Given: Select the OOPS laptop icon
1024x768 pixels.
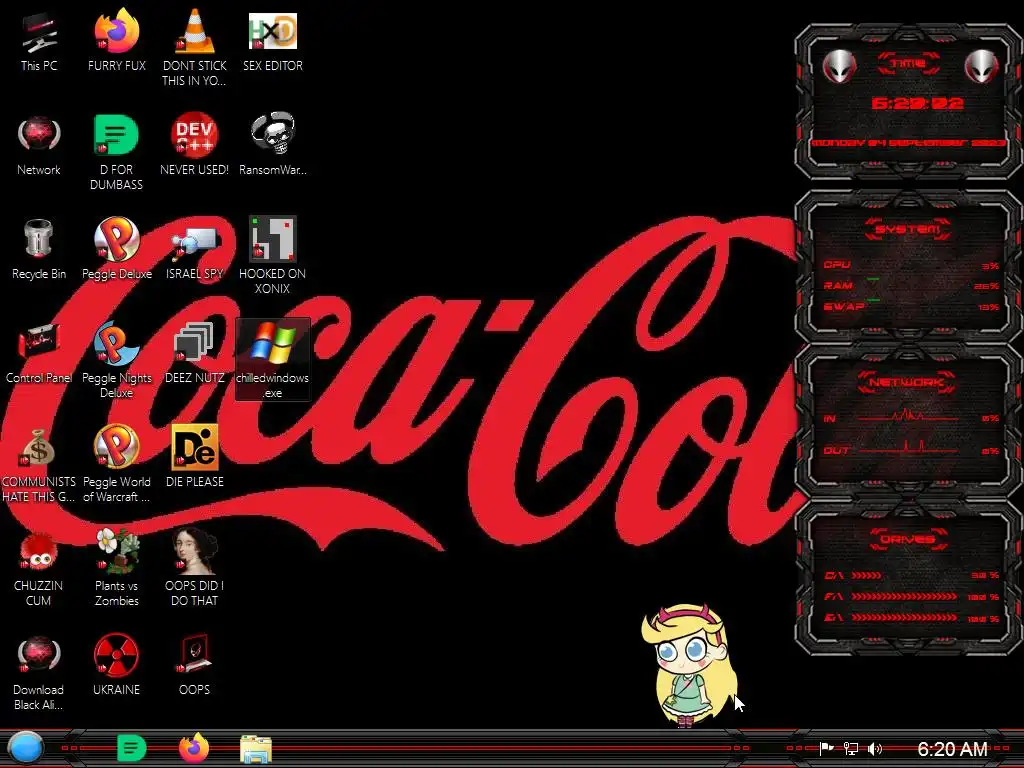Looking at the screenshot, I should 195,665.
